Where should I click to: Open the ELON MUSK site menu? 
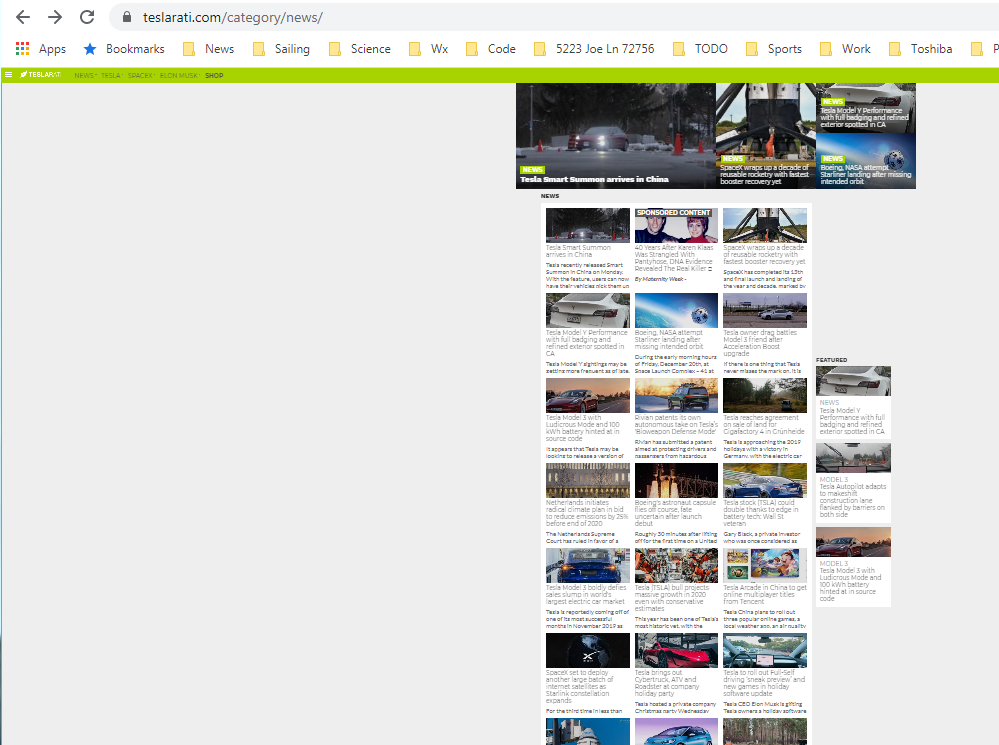pyautogui.click(x=180, y=75)
